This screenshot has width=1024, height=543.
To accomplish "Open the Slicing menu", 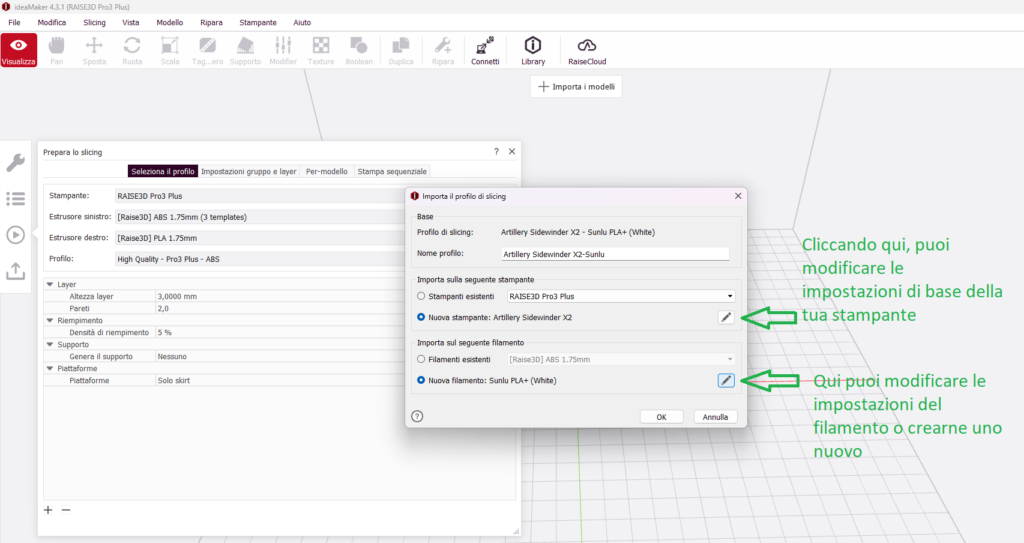I will (x=94, y=22).
